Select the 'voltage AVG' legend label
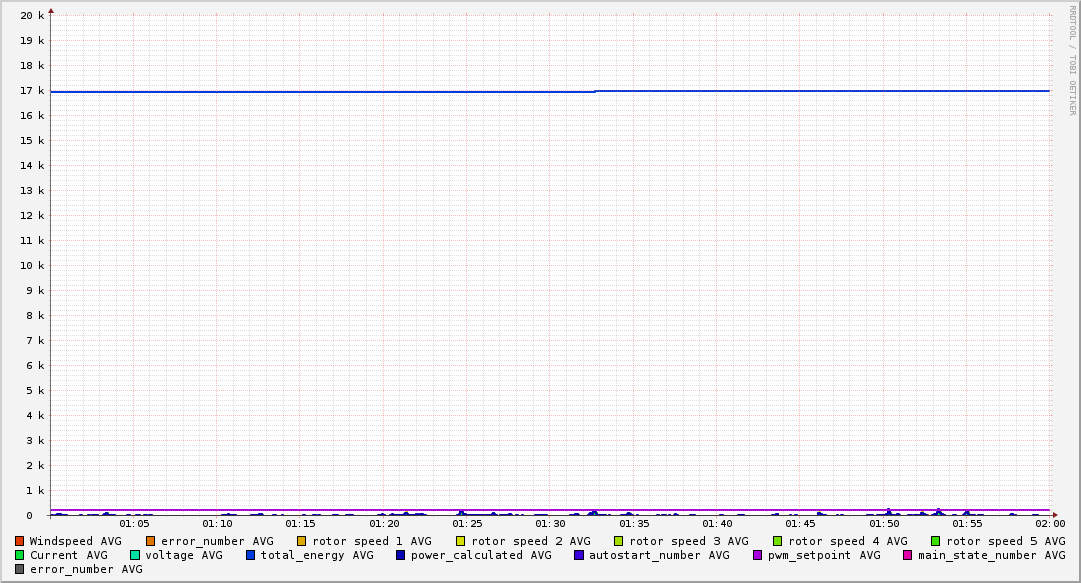Image resolution: width=1081 pixels, height=583 pixels. (184, 555)
